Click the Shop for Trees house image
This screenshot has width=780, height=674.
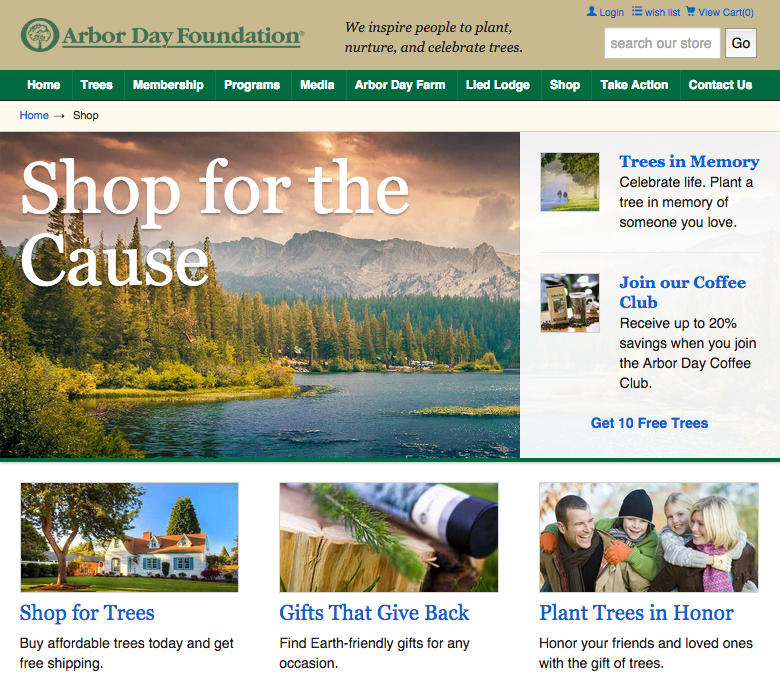[x=129, y=537]
